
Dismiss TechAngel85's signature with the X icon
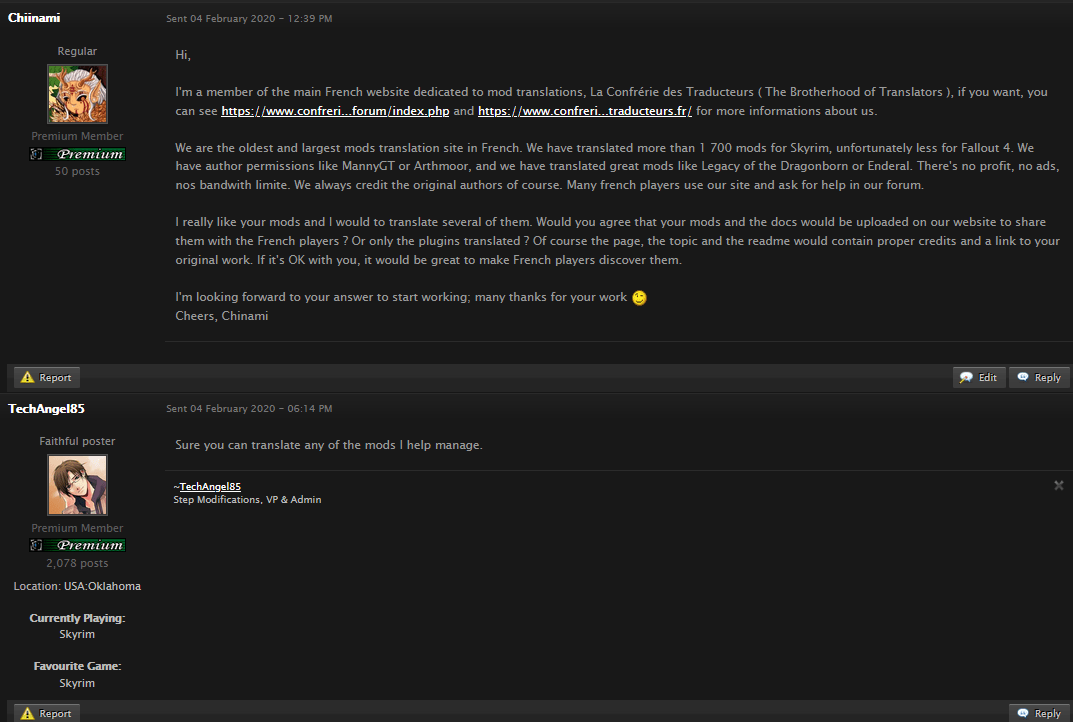pos(1059,485)
